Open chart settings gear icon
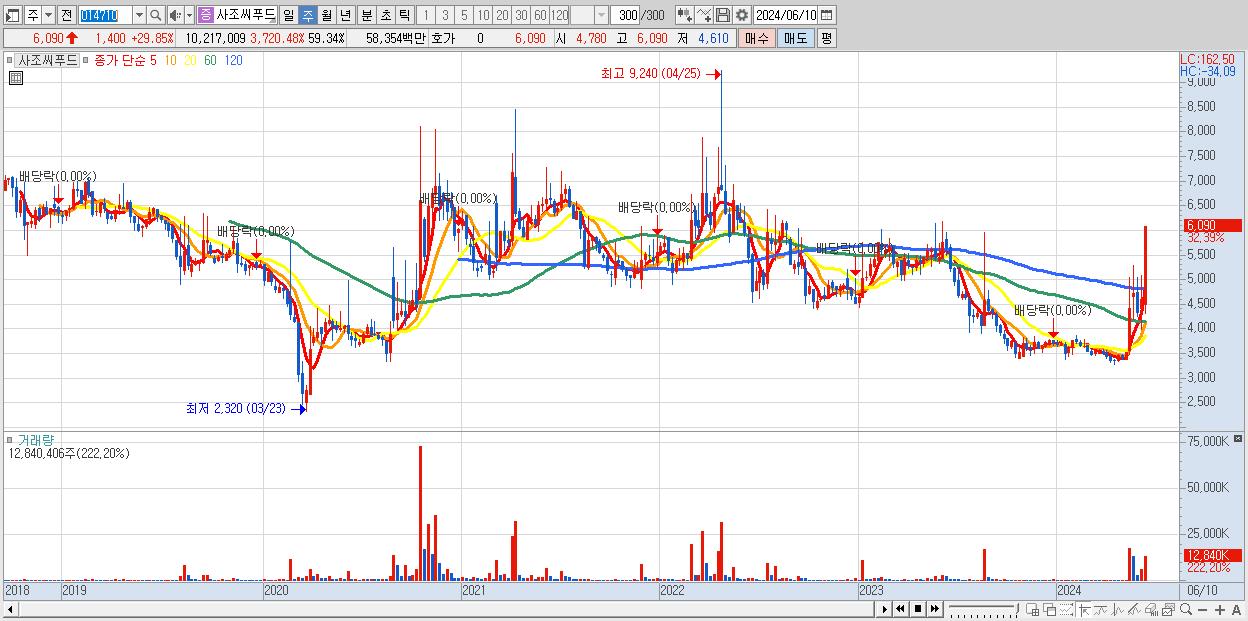This screenshot has width=1248, height=621. [741, 15]
